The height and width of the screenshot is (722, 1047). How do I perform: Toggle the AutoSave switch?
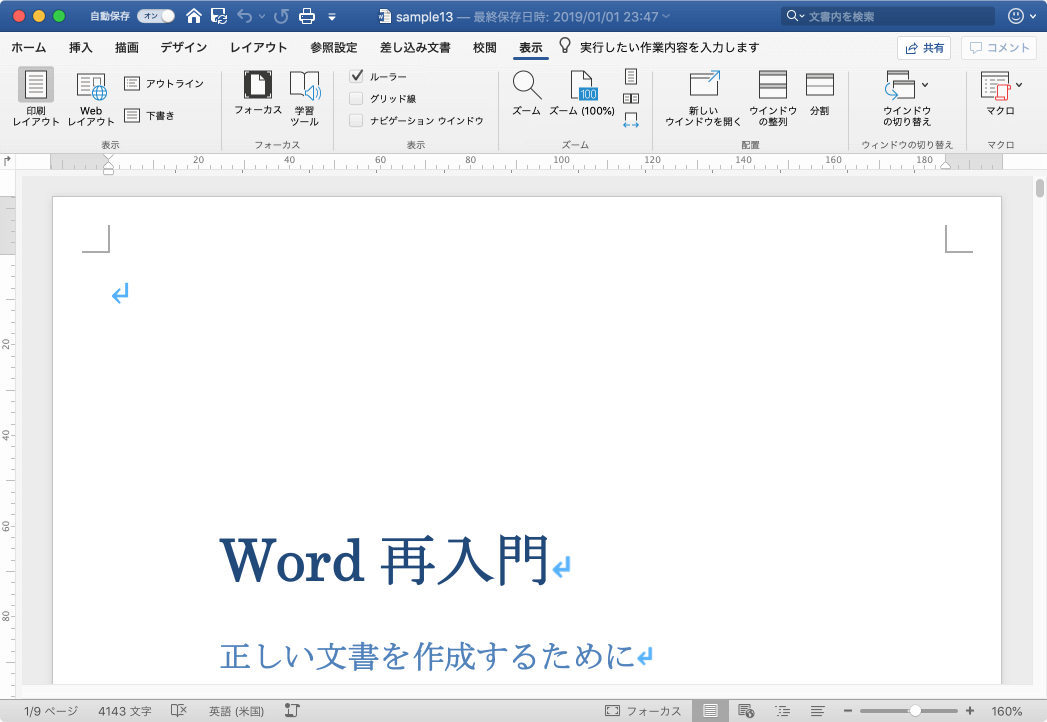pyautogui.click(x=155, y=16)
